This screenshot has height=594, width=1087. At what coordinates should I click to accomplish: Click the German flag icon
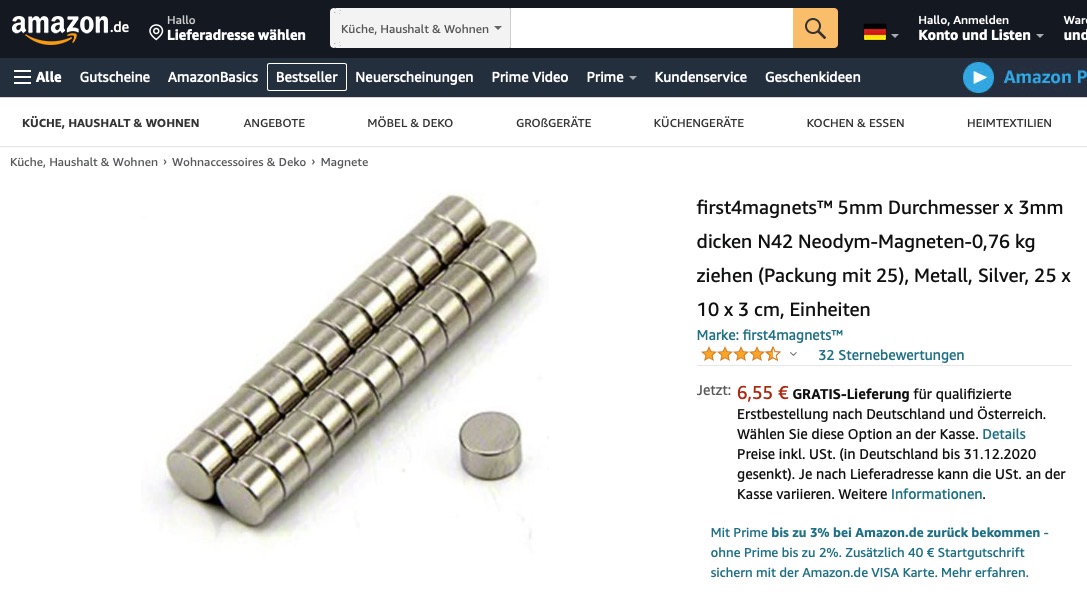[875, 33]
